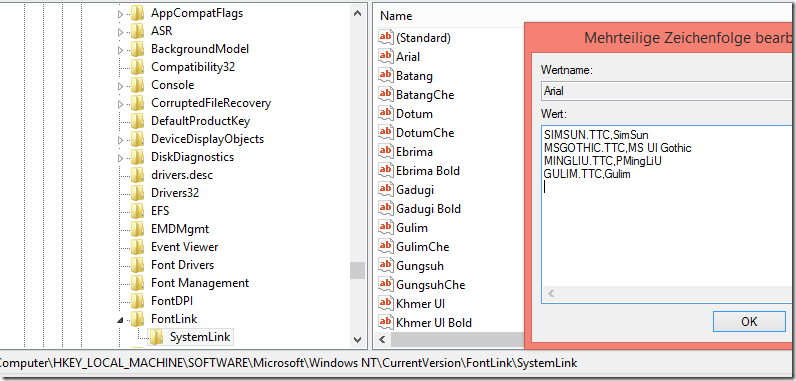Click the Font Drivers folder icon
The width and height of the screenshot is (796, 381).
(x=137, y=265)
